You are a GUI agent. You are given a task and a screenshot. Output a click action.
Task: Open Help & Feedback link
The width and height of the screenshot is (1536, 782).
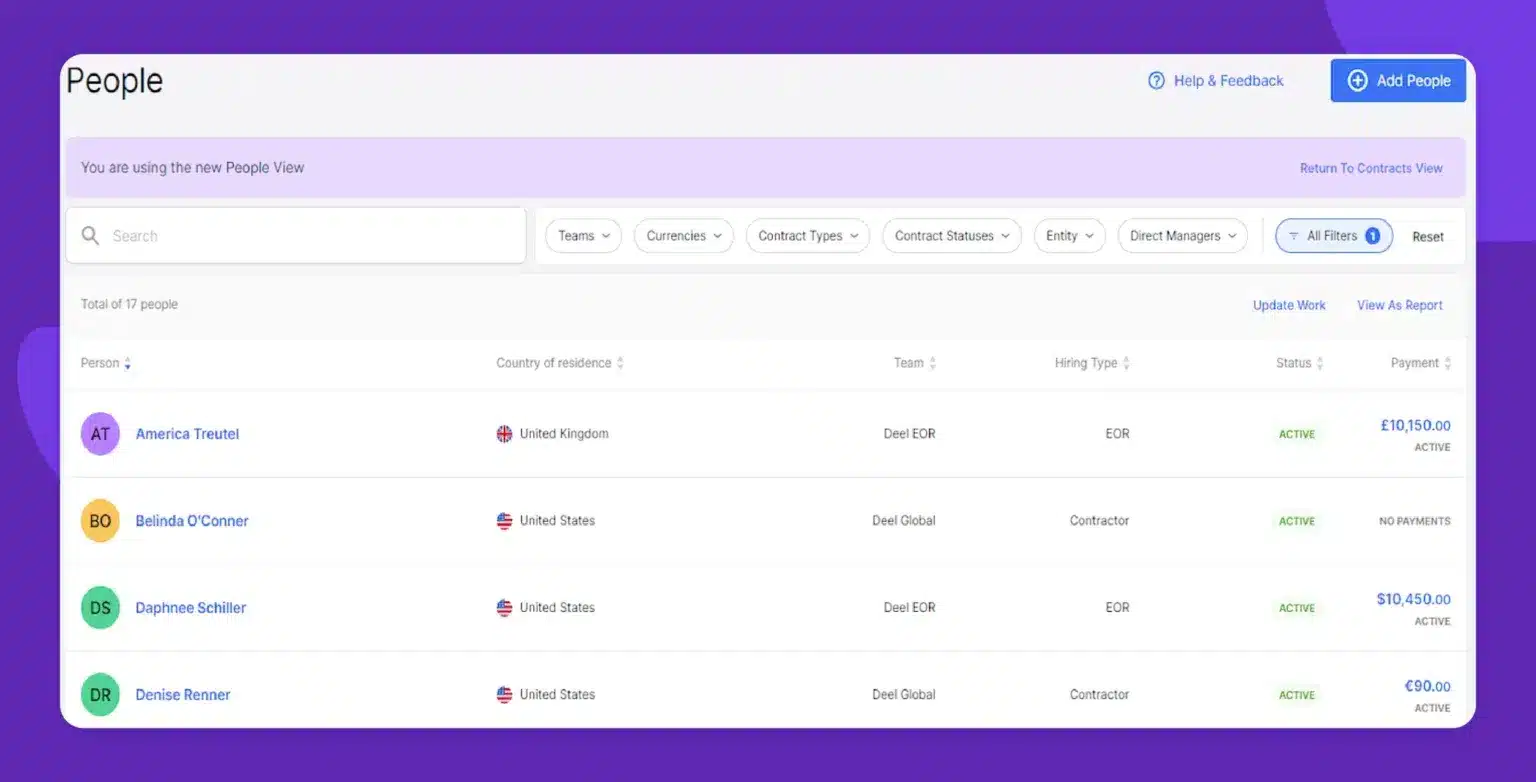[1216, 81]
